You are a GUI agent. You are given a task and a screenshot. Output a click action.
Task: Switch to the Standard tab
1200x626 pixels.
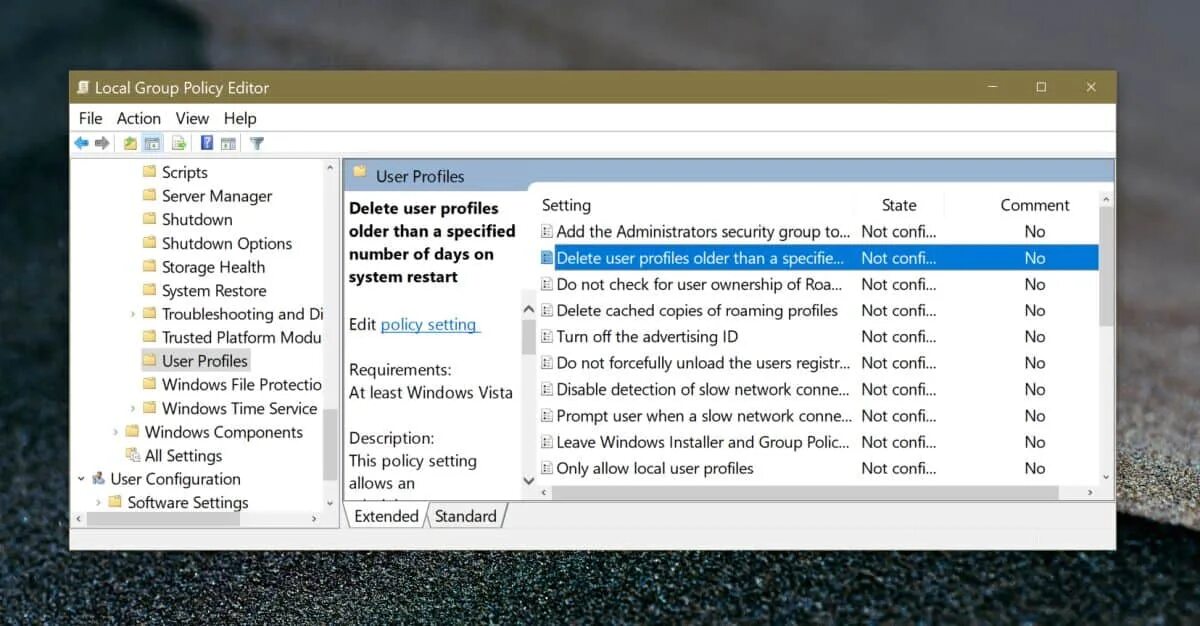466,516
